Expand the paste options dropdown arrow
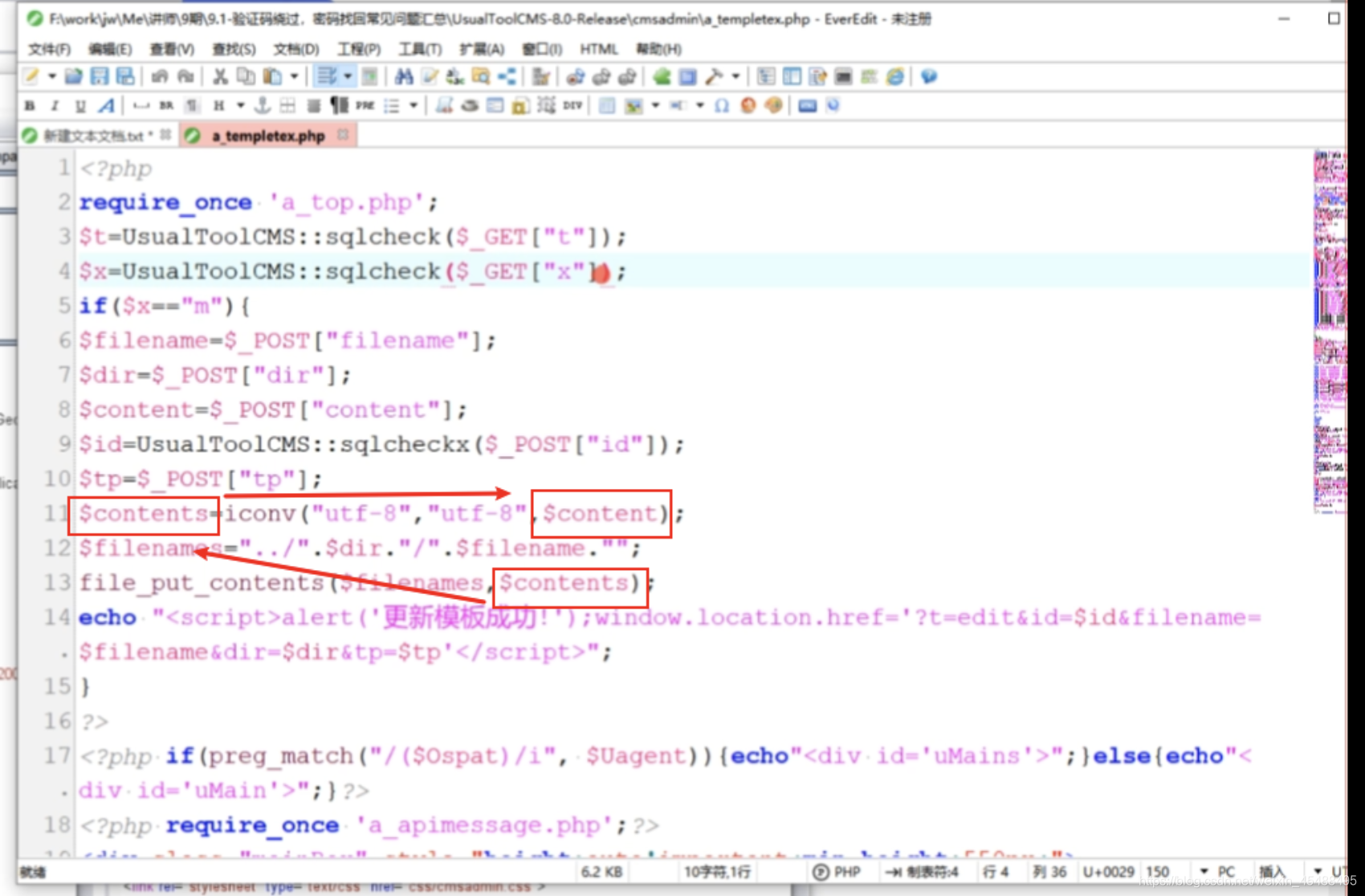 294,76
